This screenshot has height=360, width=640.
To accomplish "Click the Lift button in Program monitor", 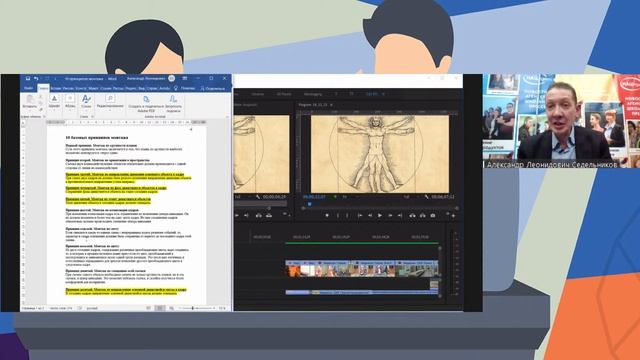I will (x=412, y=216).
